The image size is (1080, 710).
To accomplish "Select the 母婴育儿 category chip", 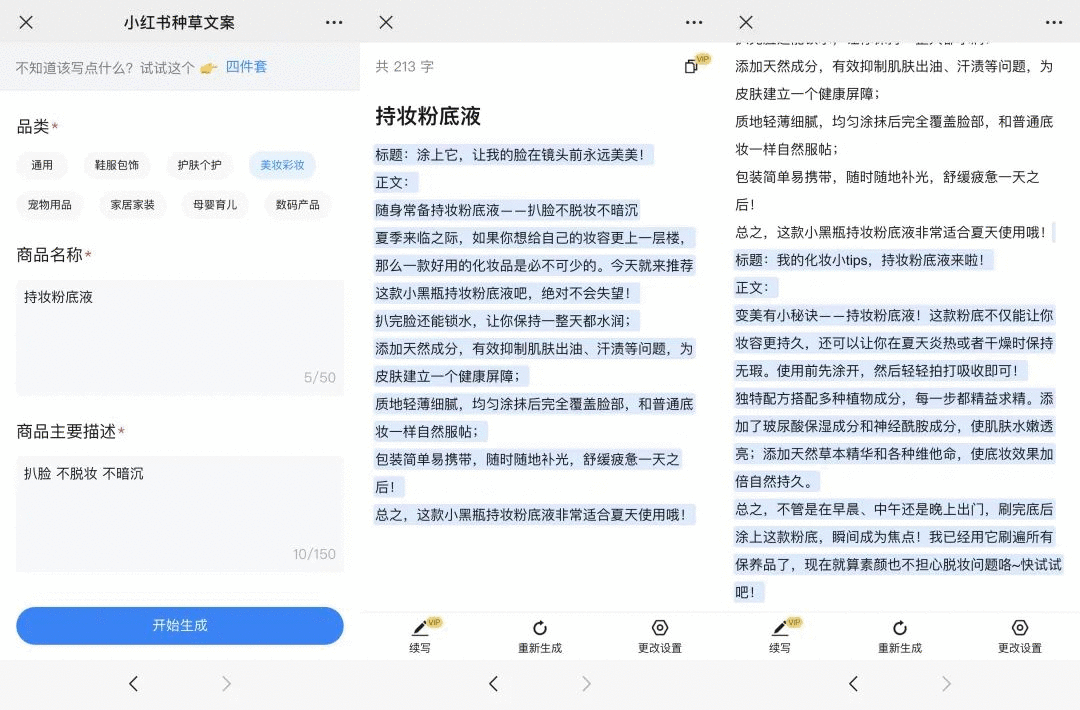I will [215, 205].
